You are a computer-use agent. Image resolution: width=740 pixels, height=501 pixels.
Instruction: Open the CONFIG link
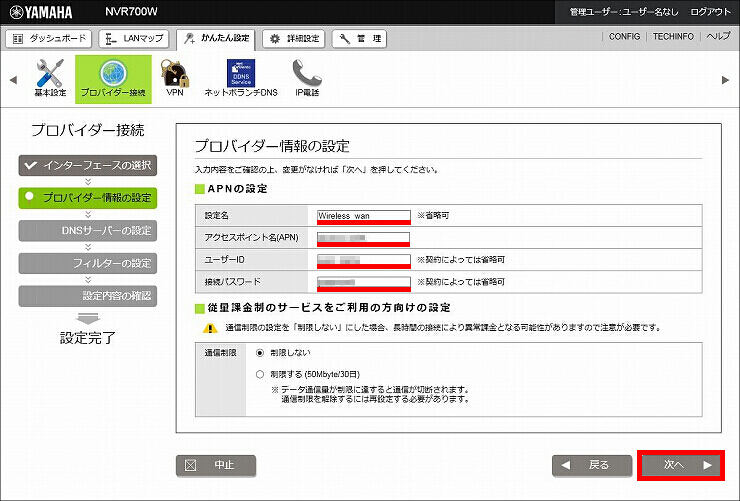[624, 36]
